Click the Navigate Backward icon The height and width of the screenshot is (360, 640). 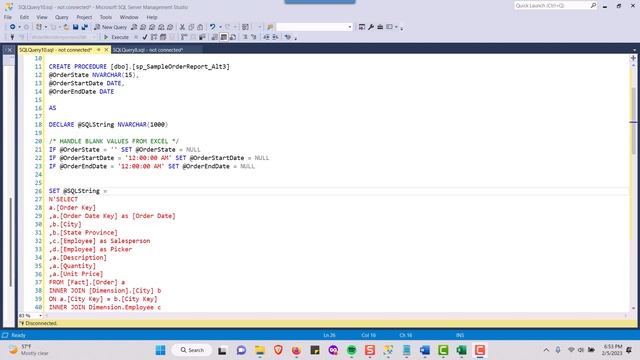(13, 27)
